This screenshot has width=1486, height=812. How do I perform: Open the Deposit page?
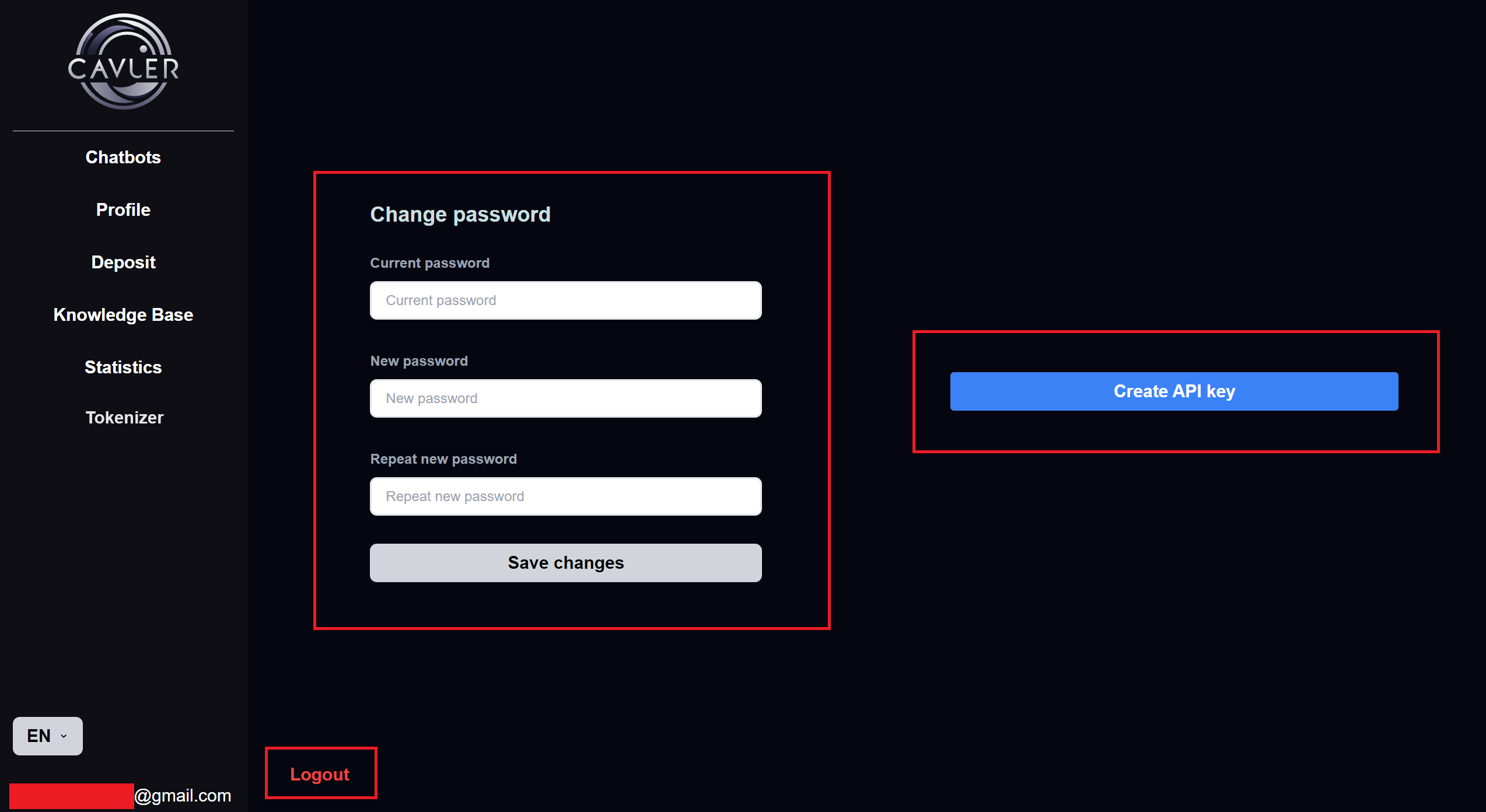click(123, 262)
